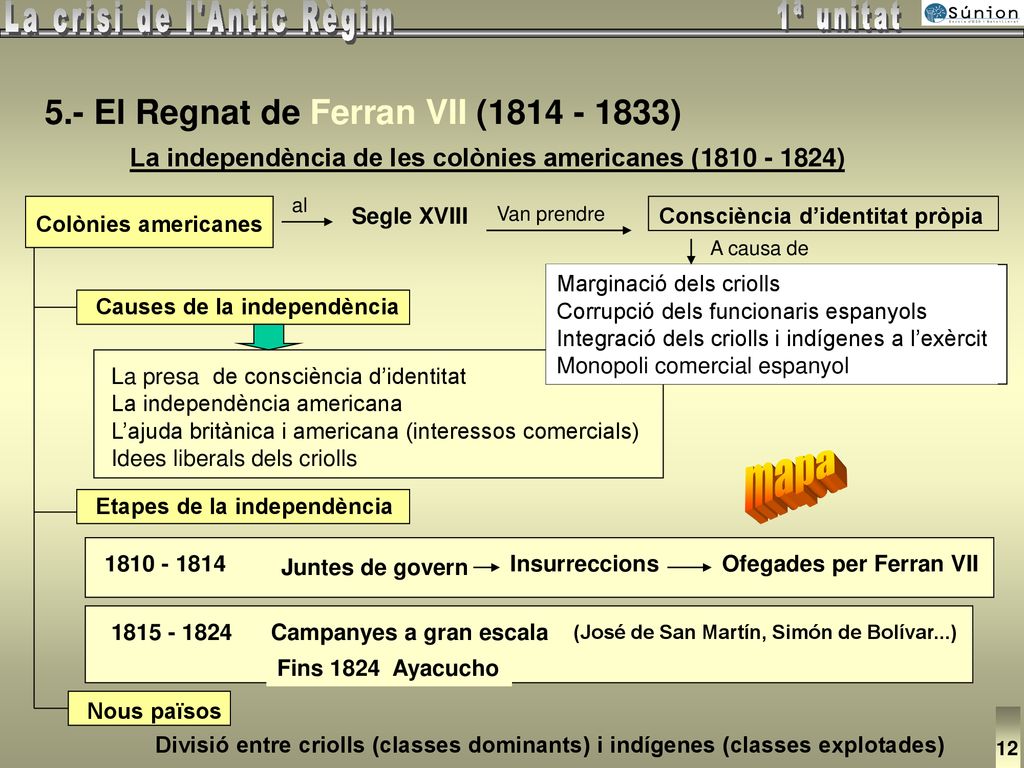The width and height of the screenshot is (1024, 768).
Task: Click the '1ª unitat' header text
Action: 839,17
